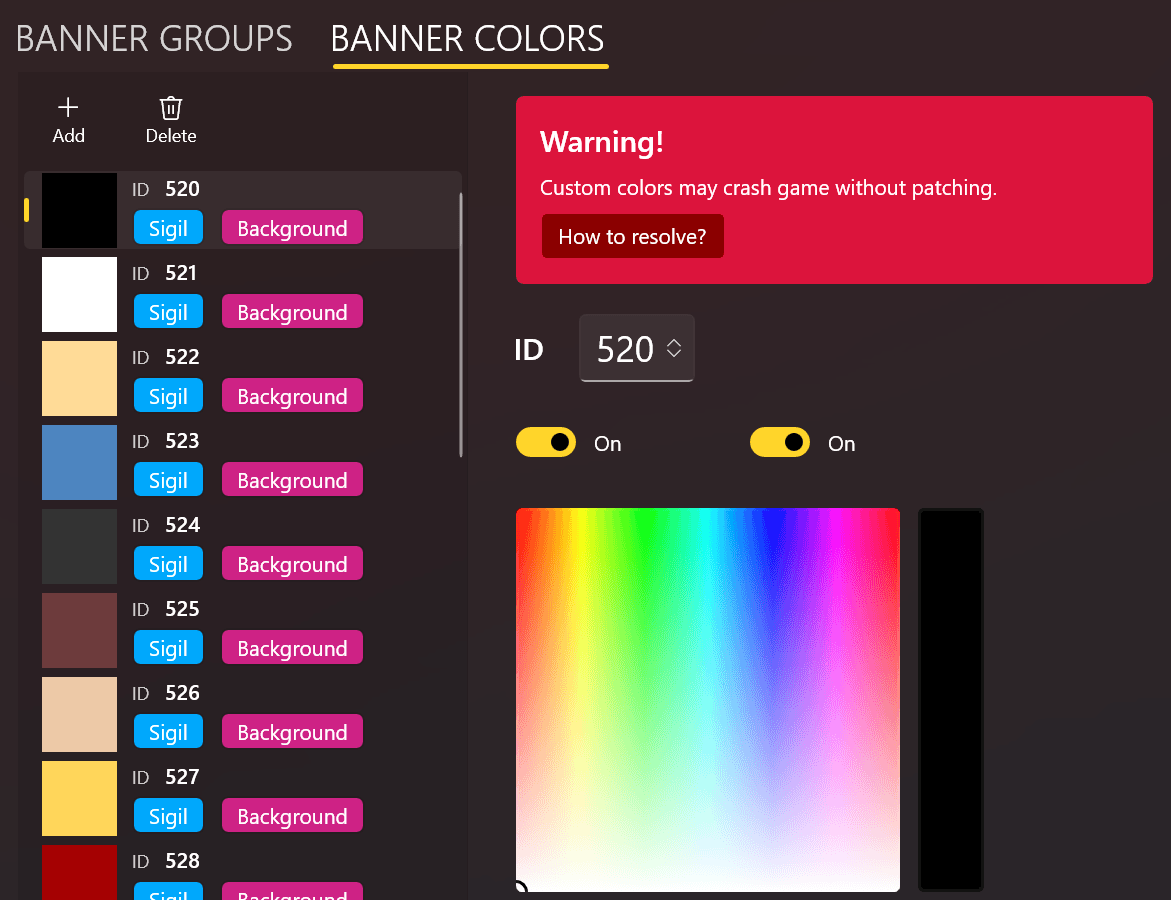1171x900 pixels.
Task: Switch to the BANNER GROUPS tab
Action: click(x=154, y=38)
